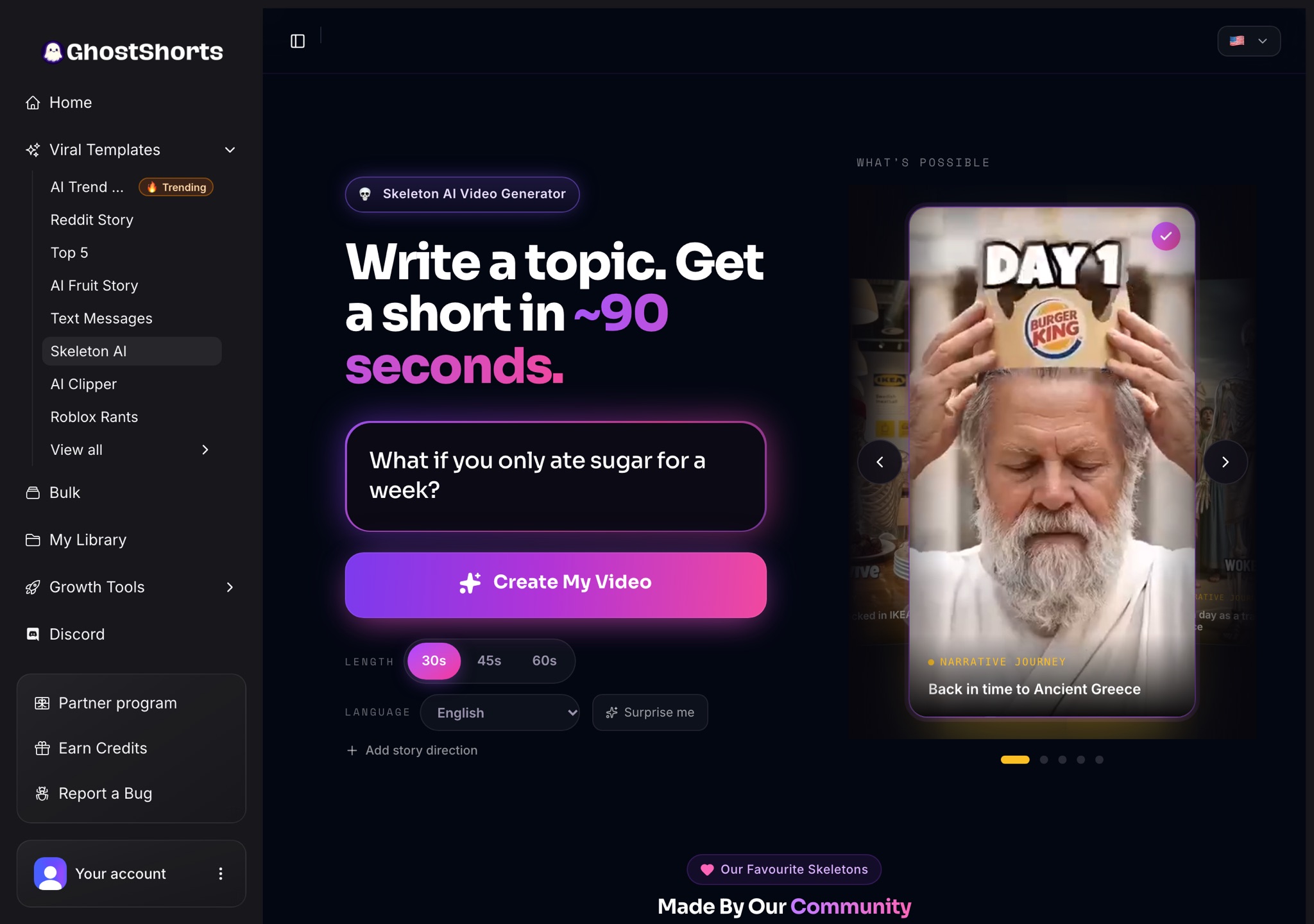Collapse the Viral Templates section
The height and width of the screenshot is (924, 1314).
(x=230, y=150)
